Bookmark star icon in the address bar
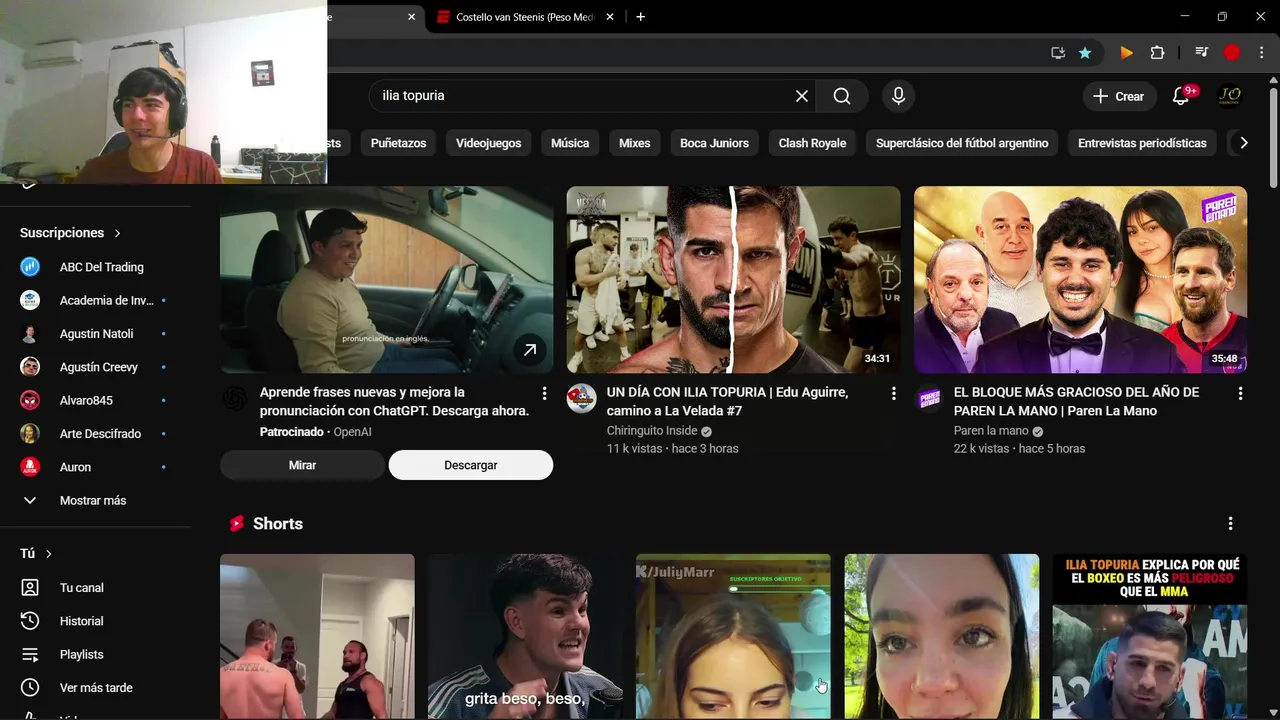Viewport: 1280px width, 720px height. 1085,53
